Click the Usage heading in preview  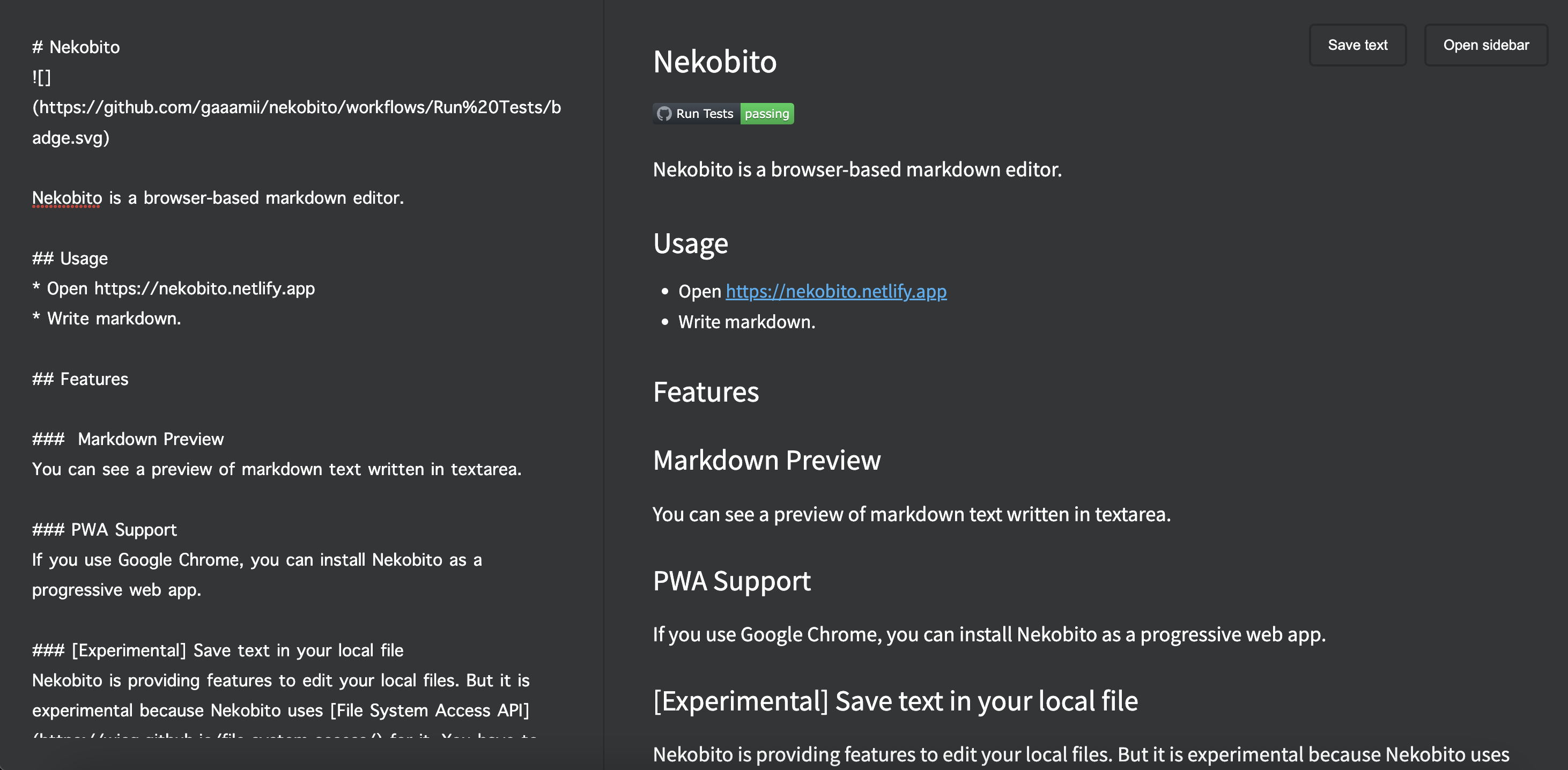690,243
